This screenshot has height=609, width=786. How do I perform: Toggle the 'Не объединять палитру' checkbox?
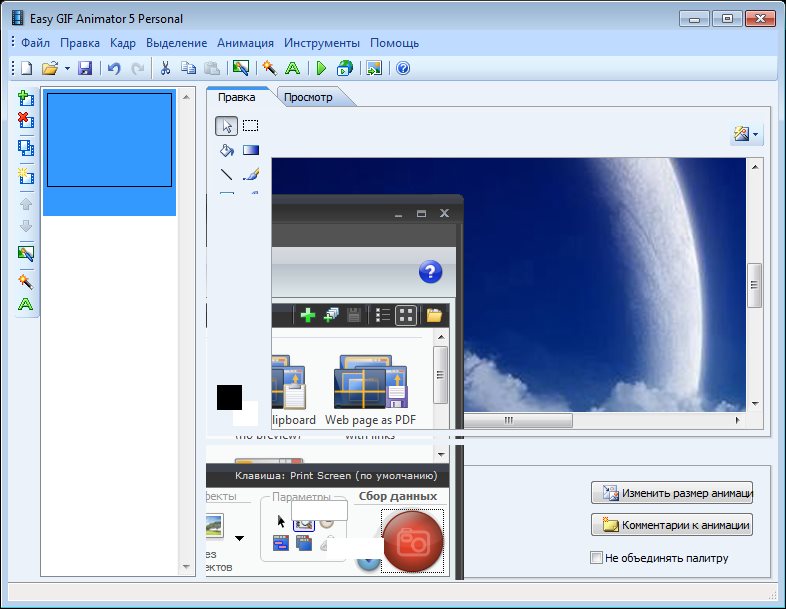tap(597, 558)
